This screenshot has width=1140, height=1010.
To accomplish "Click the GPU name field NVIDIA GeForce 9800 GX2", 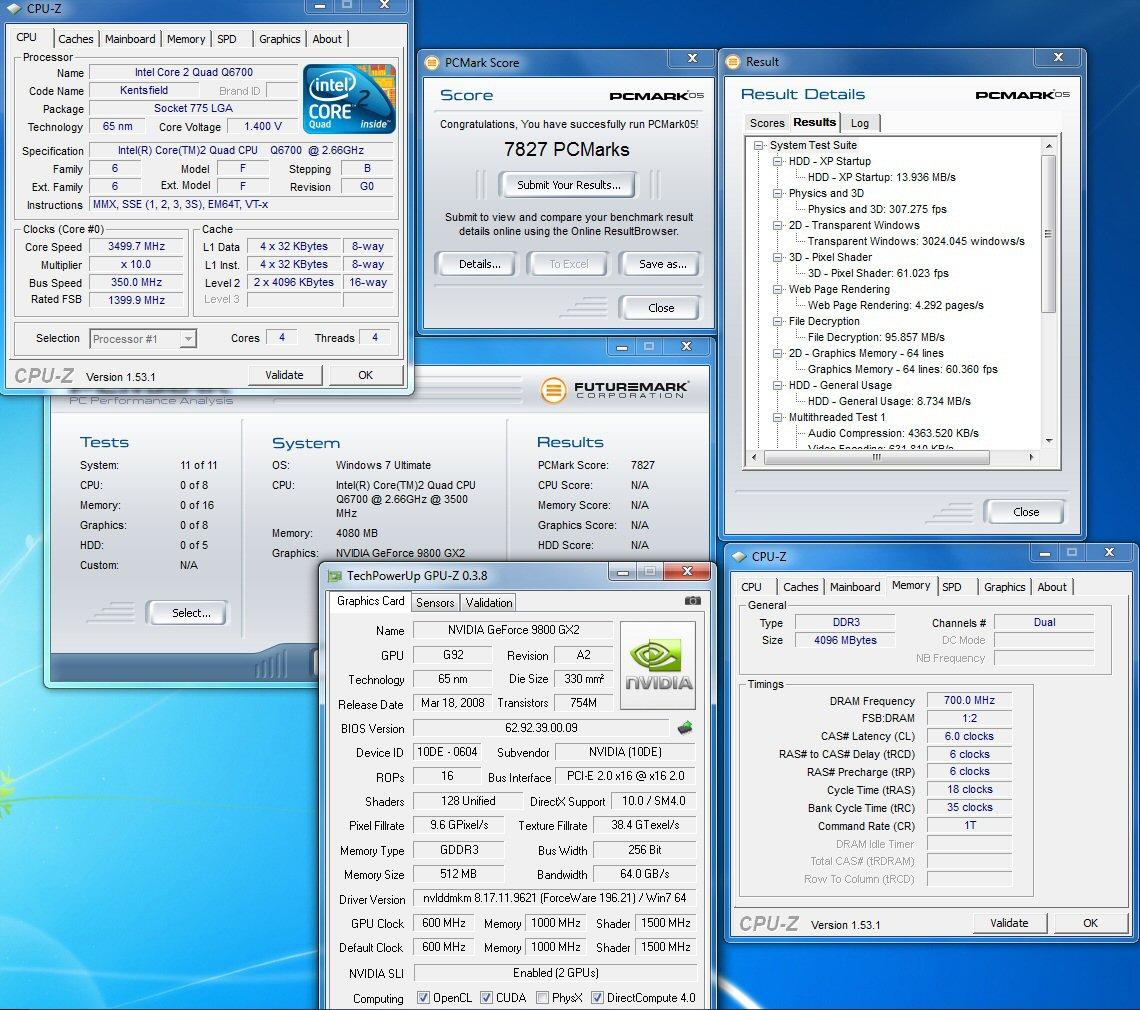I will tap(513, 630).
